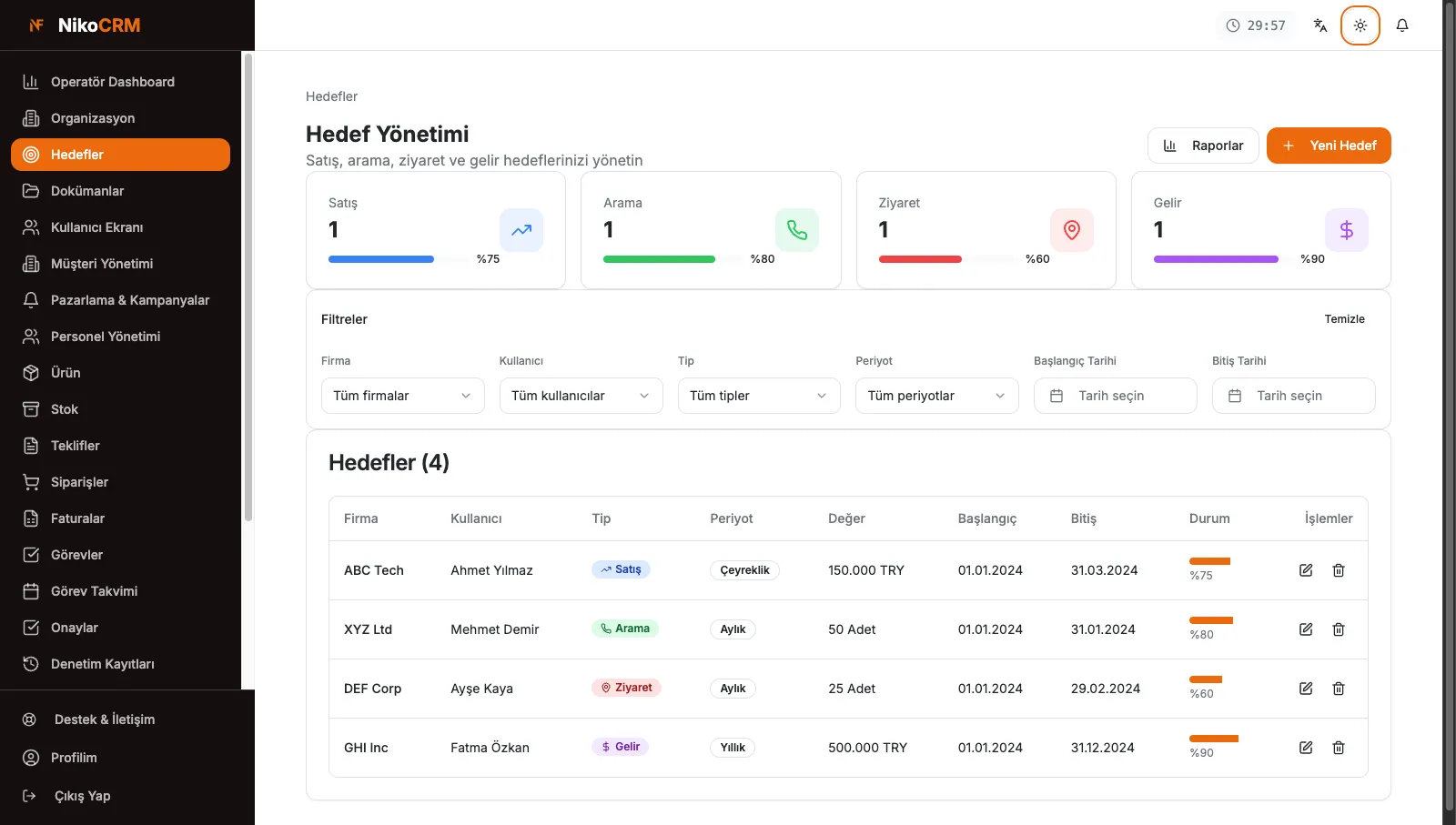Screen dimensions: 1456x825
Task: Select Görev Takvimi in sidebar
Action: [x=120, y=591]
